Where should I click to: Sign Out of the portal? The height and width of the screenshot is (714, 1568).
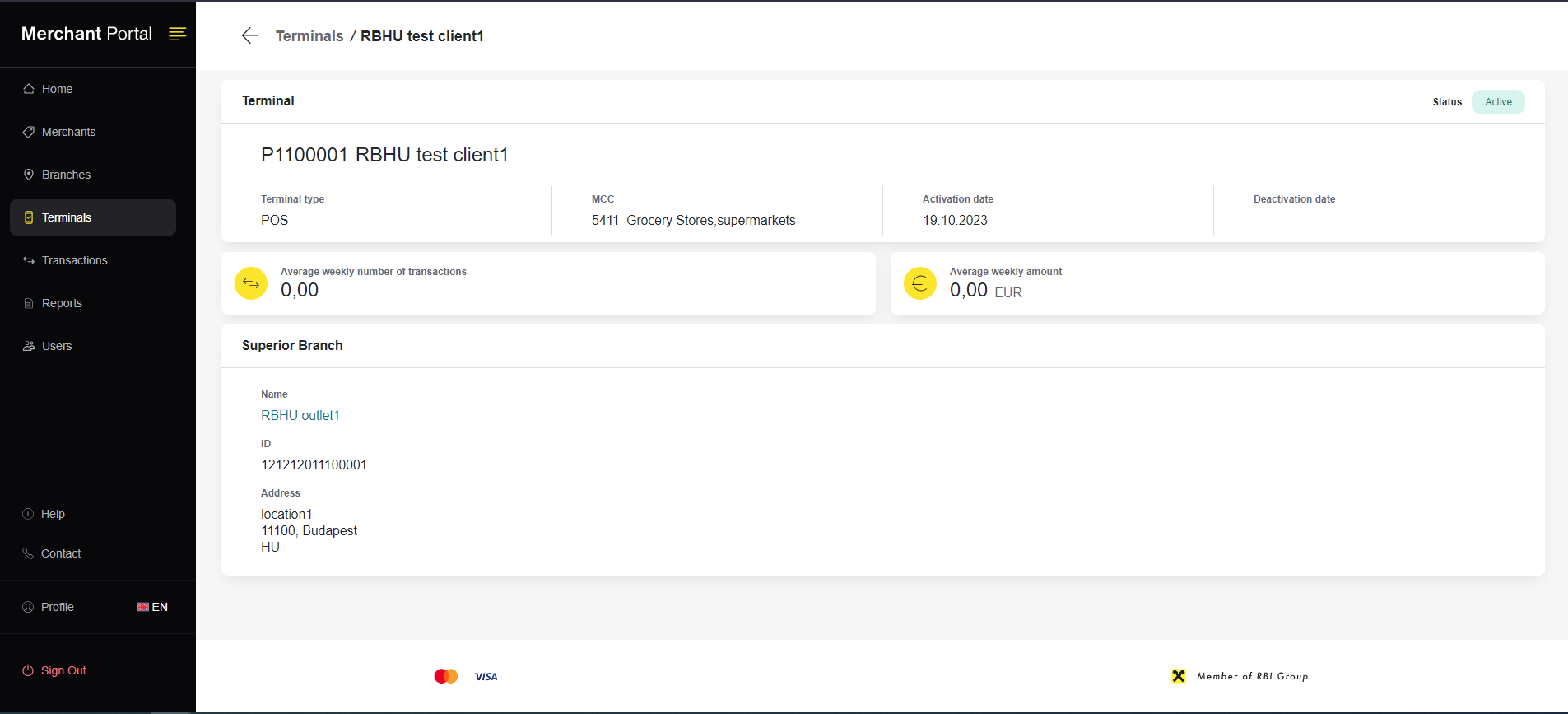(63, 670)
